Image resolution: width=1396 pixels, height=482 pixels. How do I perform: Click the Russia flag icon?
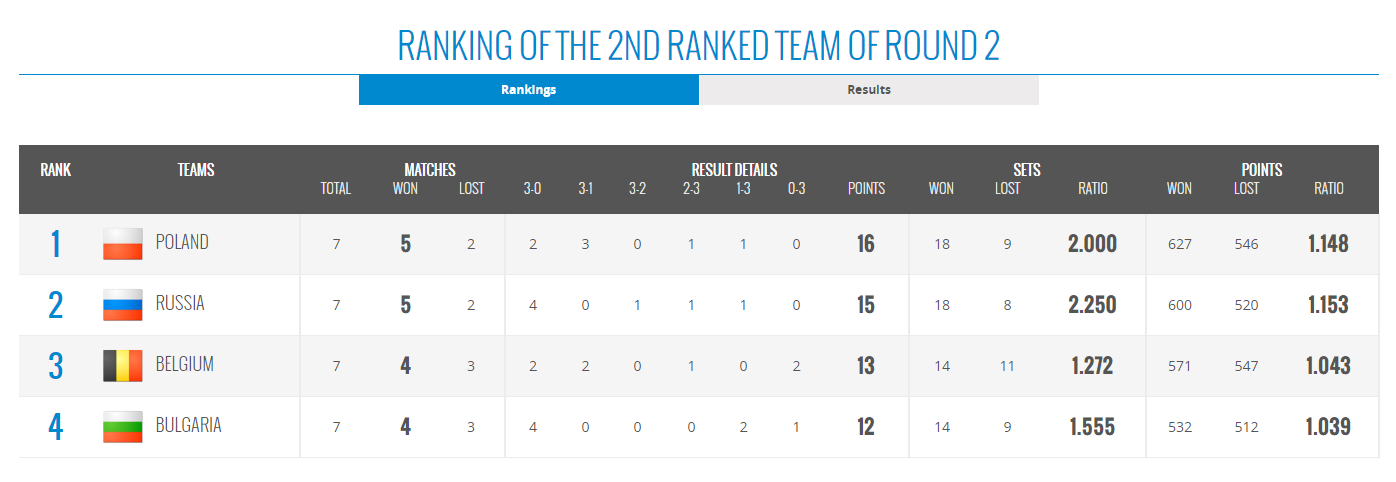123,304
